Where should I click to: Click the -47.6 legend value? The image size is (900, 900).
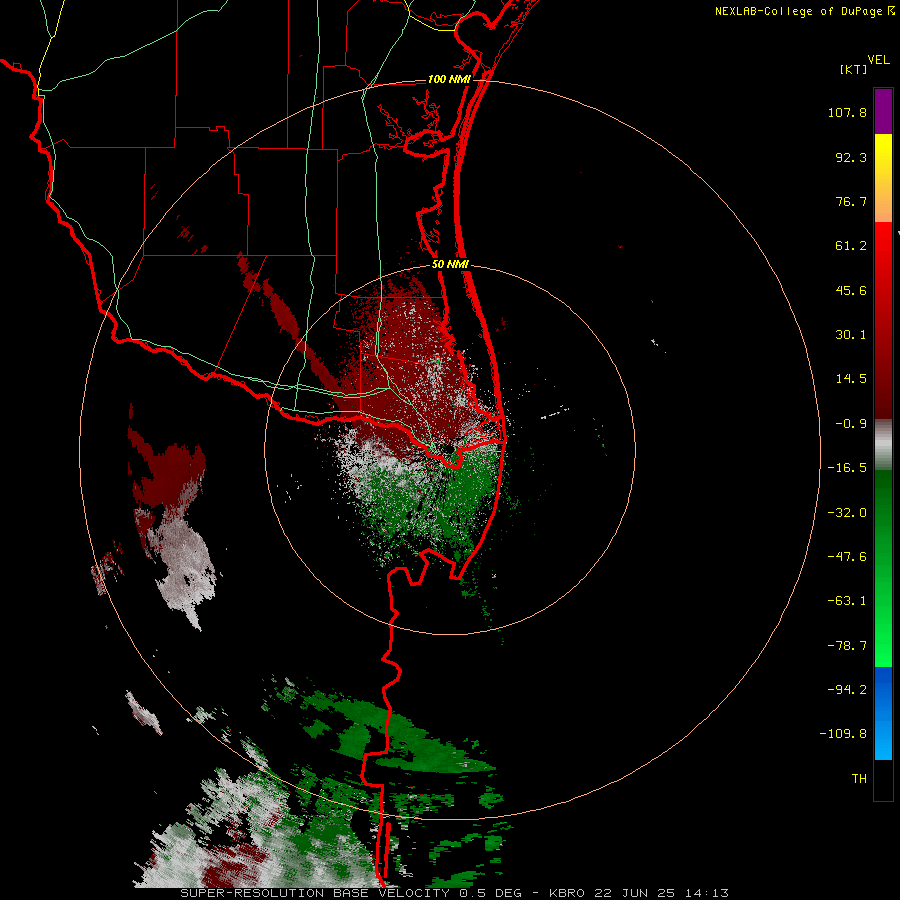point(847,557)
